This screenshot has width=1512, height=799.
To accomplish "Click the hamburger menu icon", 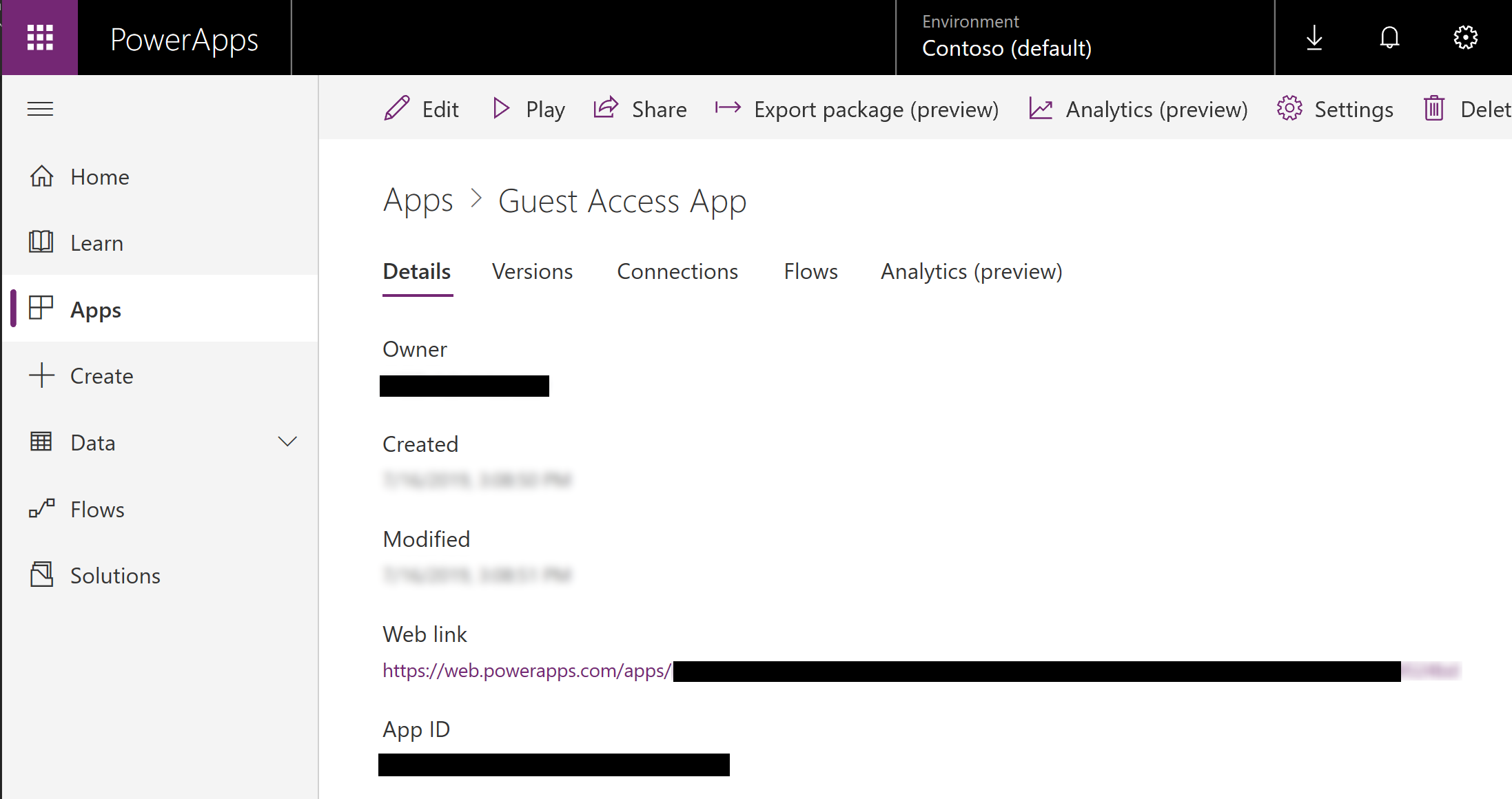I will point(40,109).
